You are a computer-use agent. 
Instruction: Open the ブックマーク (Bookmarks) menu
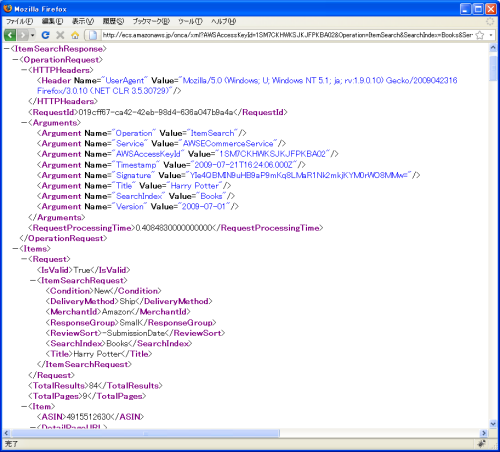pyautogui.click(x=151, y=21)
